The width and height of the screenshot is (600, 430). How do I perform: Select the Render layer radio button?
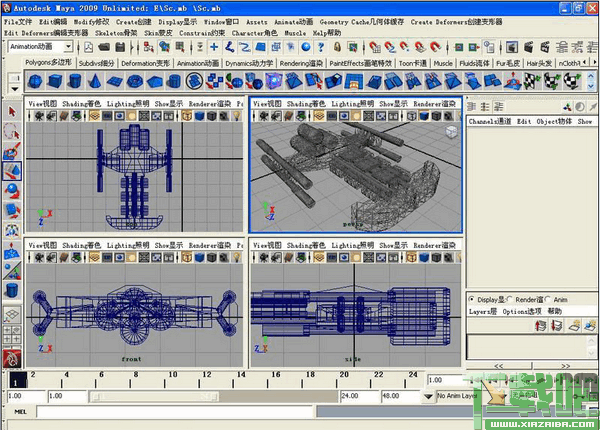pos(510,299)
